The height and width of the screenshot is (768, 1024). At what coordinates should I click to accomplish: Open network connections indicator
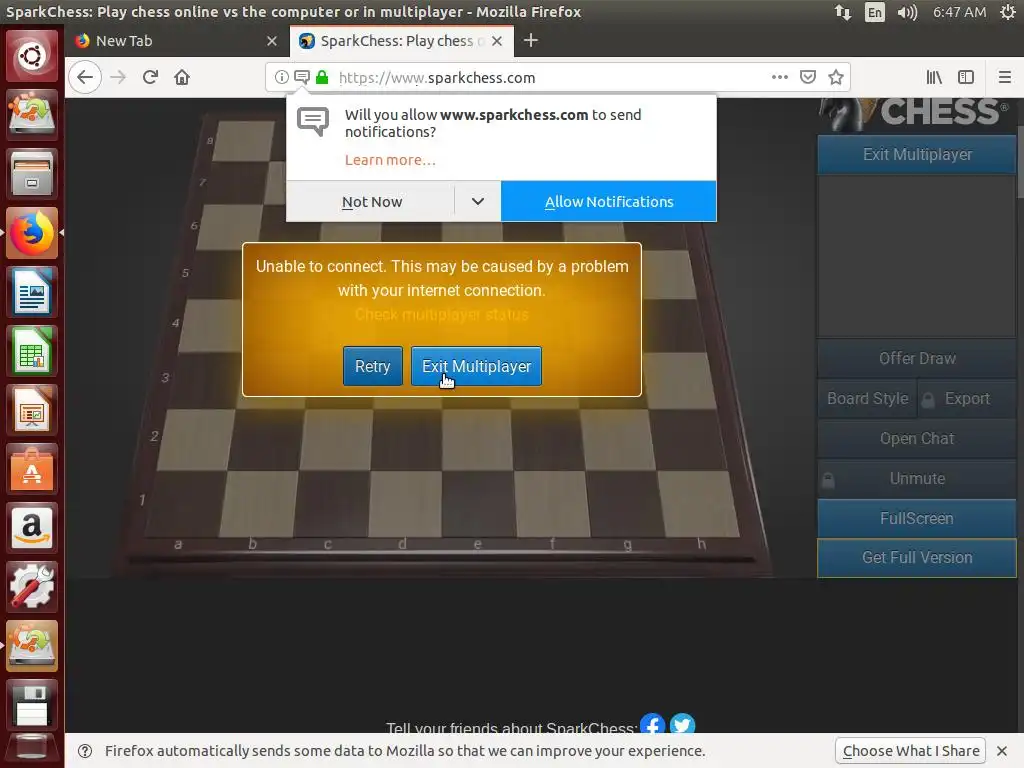[x=843, y=12]
